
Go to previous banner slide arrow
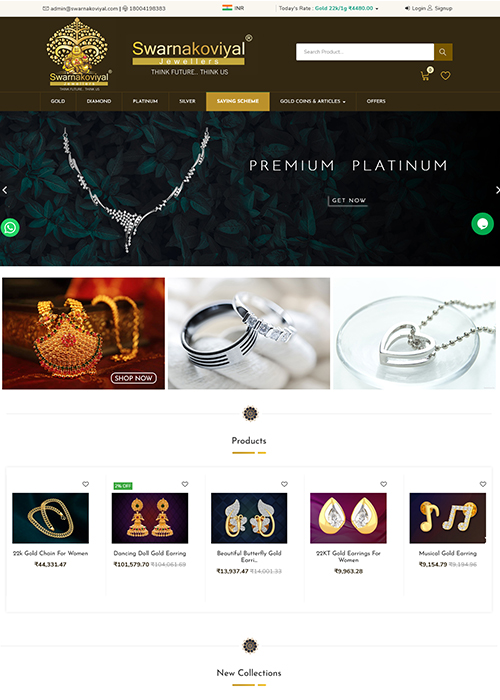[x=5, y=190]
